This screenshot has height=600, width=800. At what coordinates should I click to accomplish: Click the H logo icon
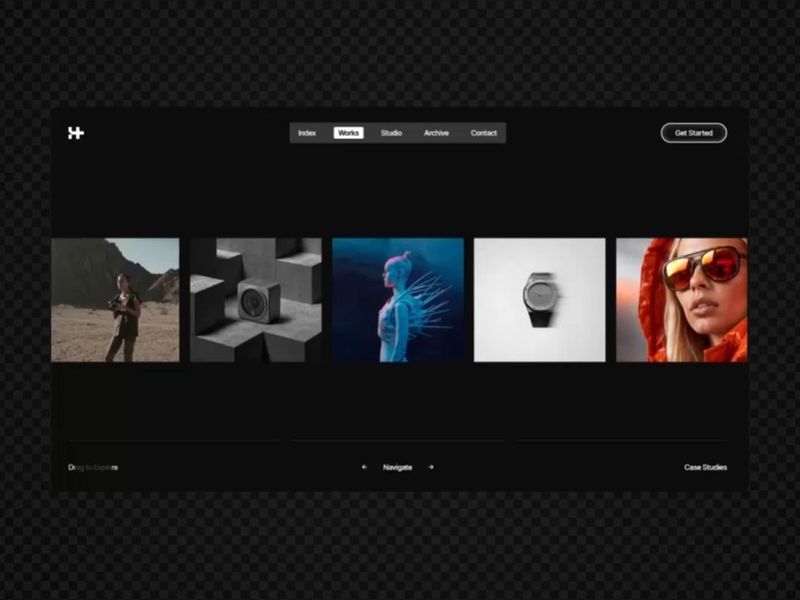(x=76, y=133)
